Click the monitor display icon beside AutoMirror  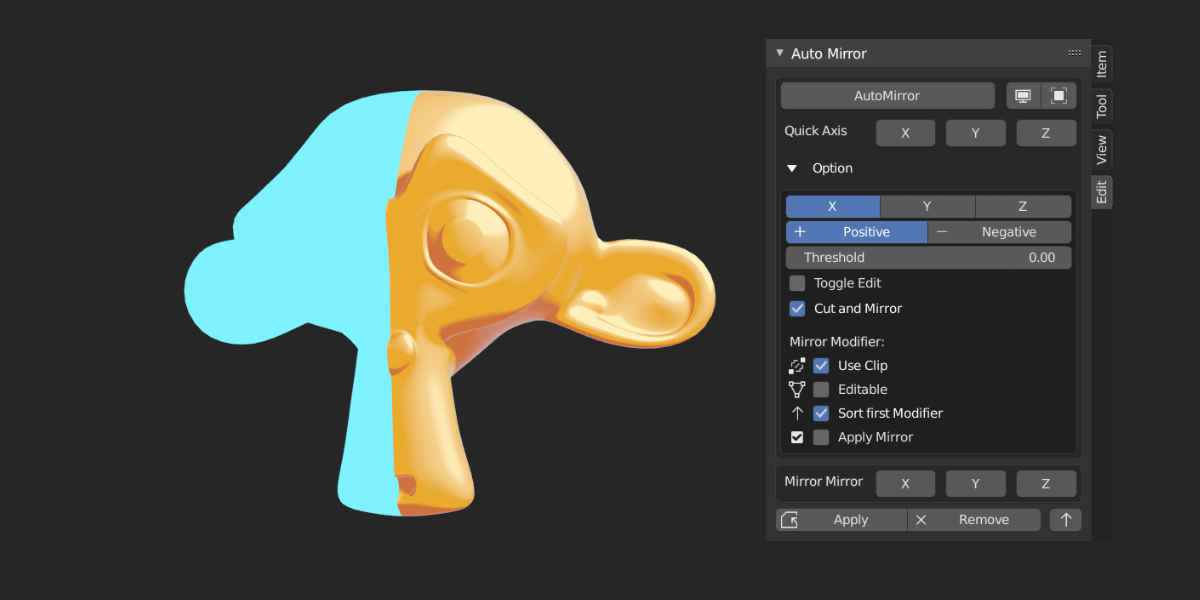(1023, 95)
